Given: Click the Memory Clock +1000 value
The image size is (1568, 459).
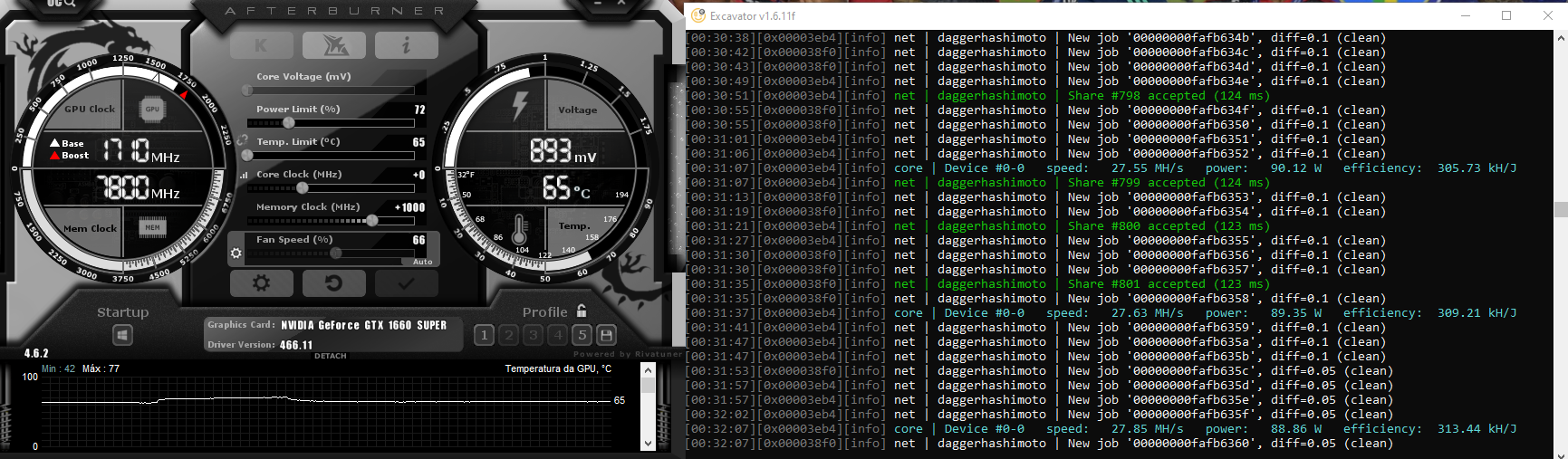Looking at the screenshot, I should [409, 207].
